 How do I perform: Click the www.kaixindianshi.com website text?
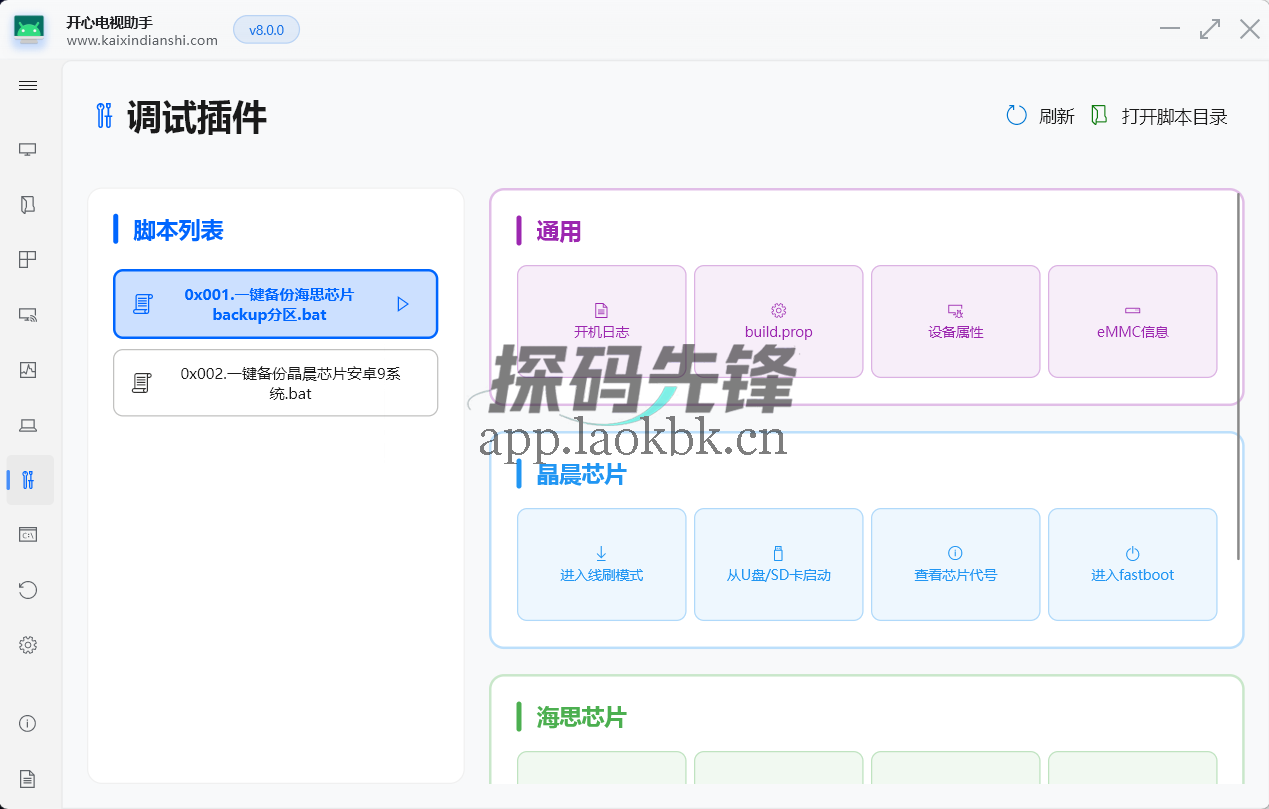click(142, 41)
